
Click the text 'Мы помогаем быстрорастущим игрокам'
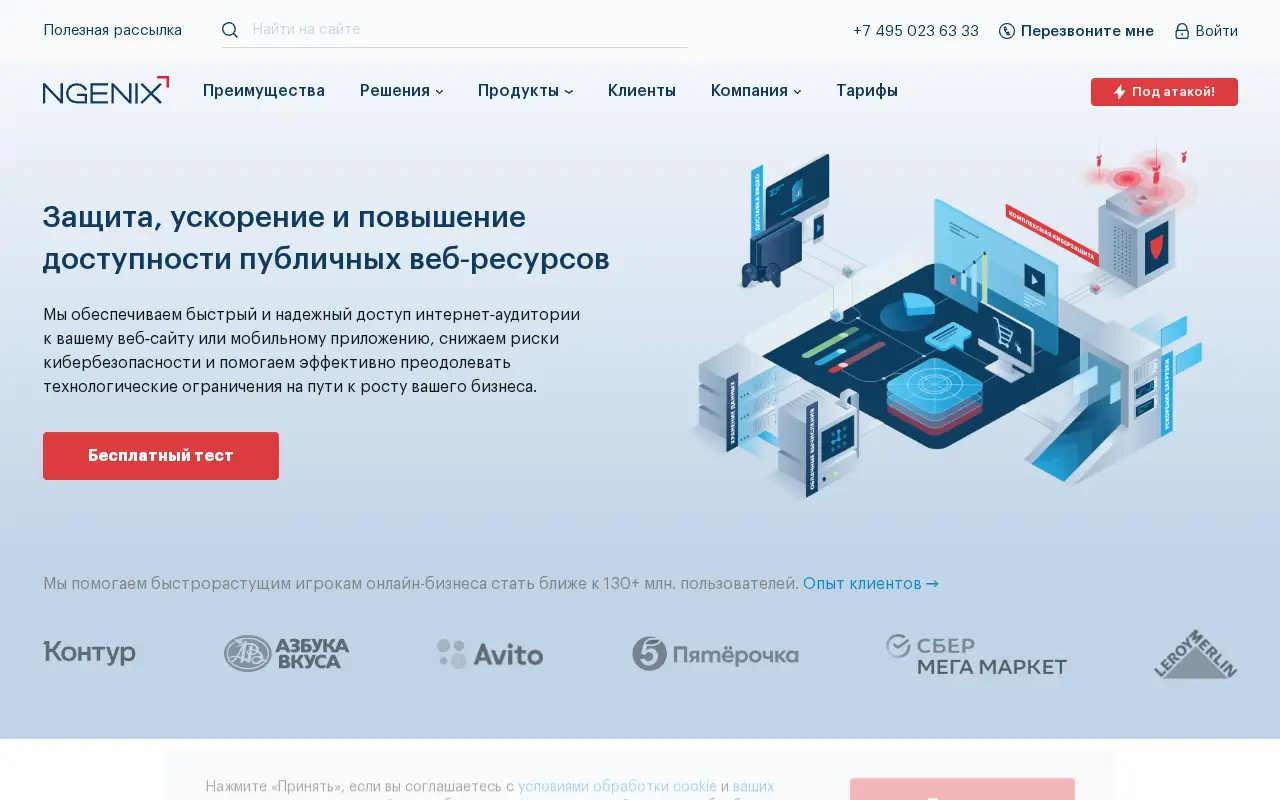pos(421,583)
